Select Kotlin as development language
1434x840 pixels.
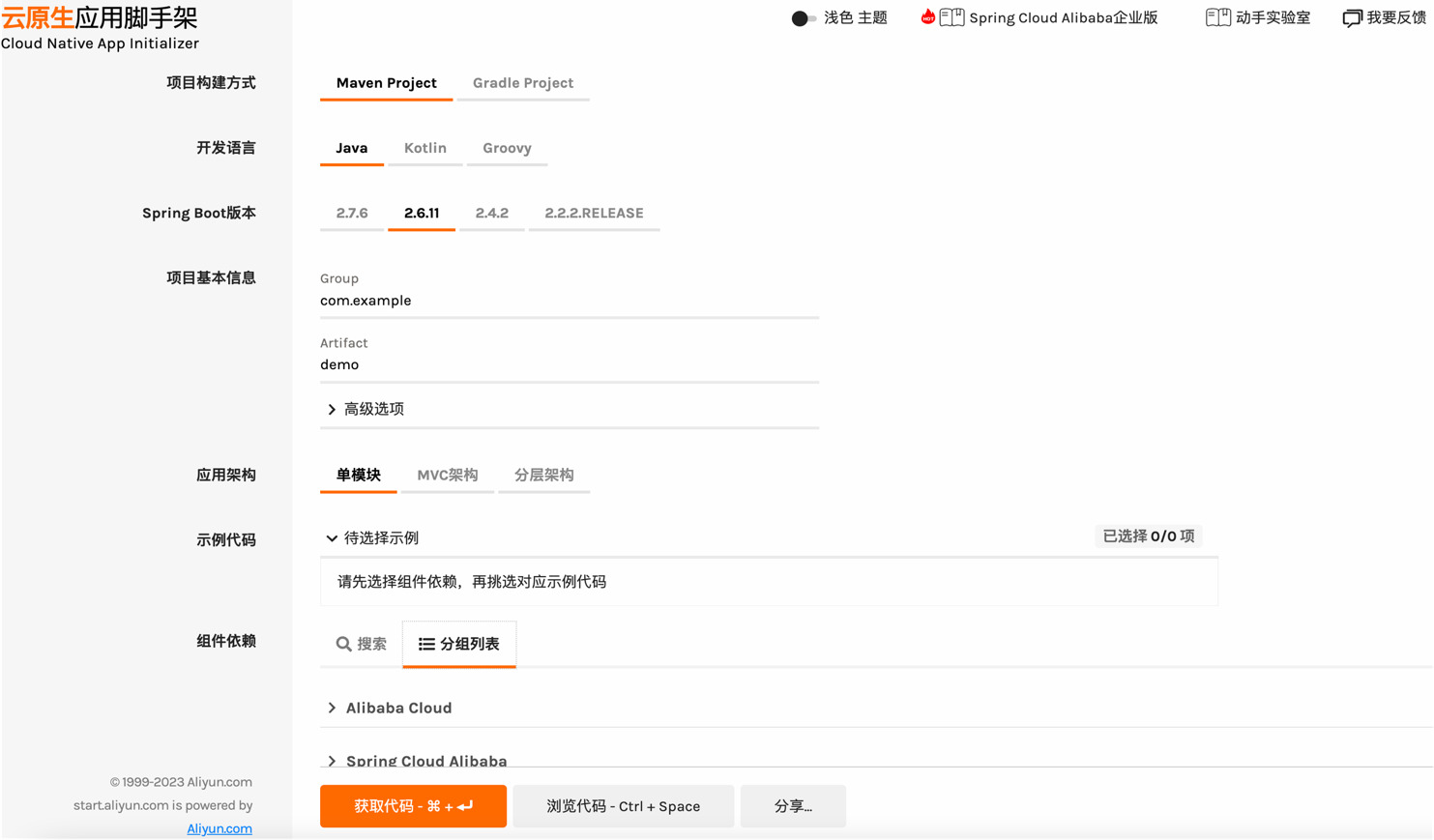pyautogui.click(x=424, y=148)
